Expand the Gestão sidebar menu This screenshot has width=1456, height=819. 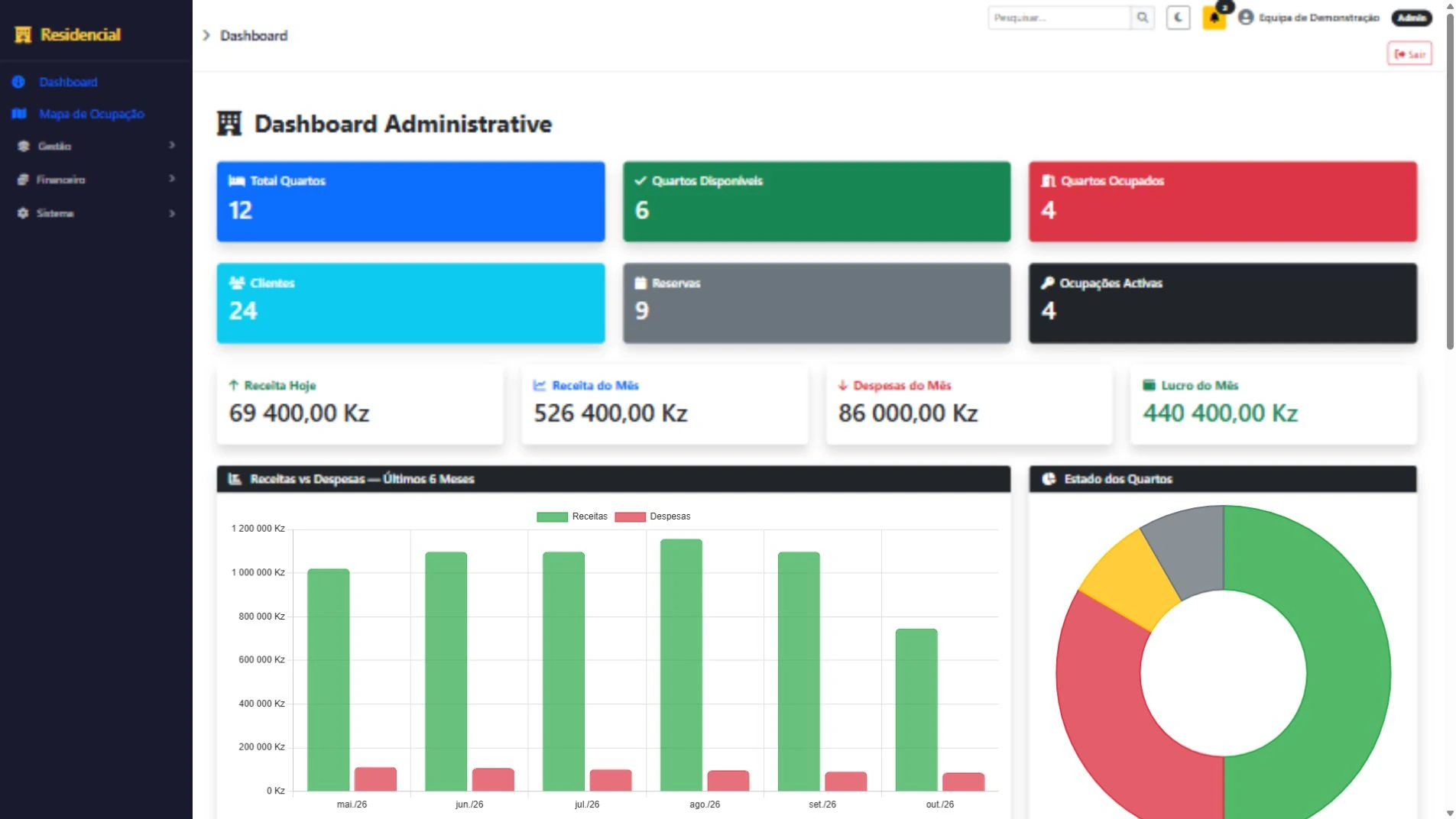96,146
